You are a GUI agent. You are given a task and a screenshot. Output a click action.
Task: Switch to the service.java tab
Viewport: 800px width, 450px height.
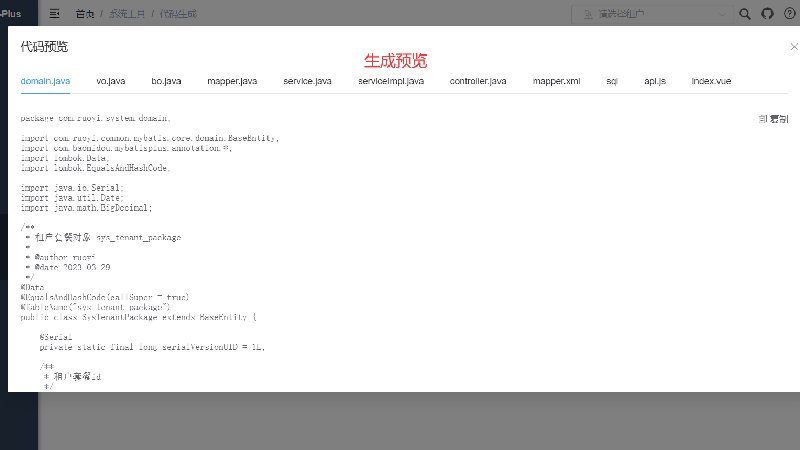[x=308, y=81]
